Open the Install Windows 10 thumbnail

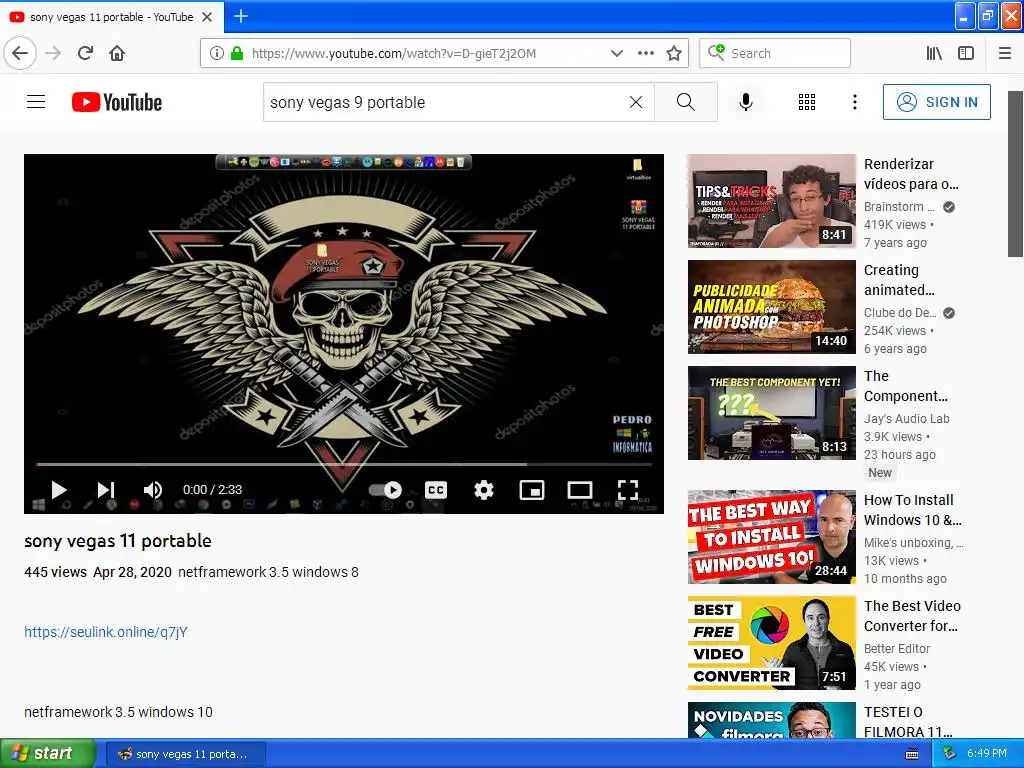[x=771, y=537]
